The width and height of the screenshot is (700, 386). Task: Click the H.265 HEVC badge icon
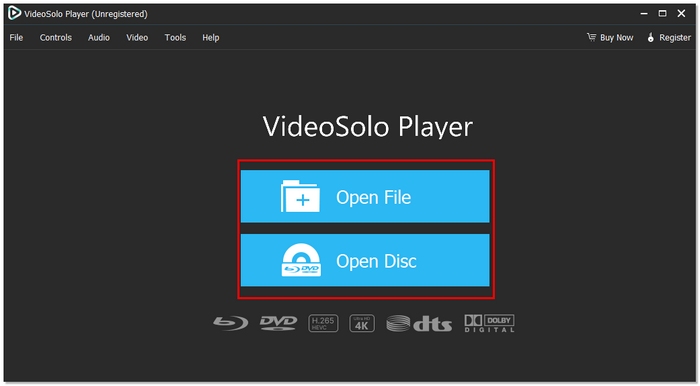pos(323,323)
